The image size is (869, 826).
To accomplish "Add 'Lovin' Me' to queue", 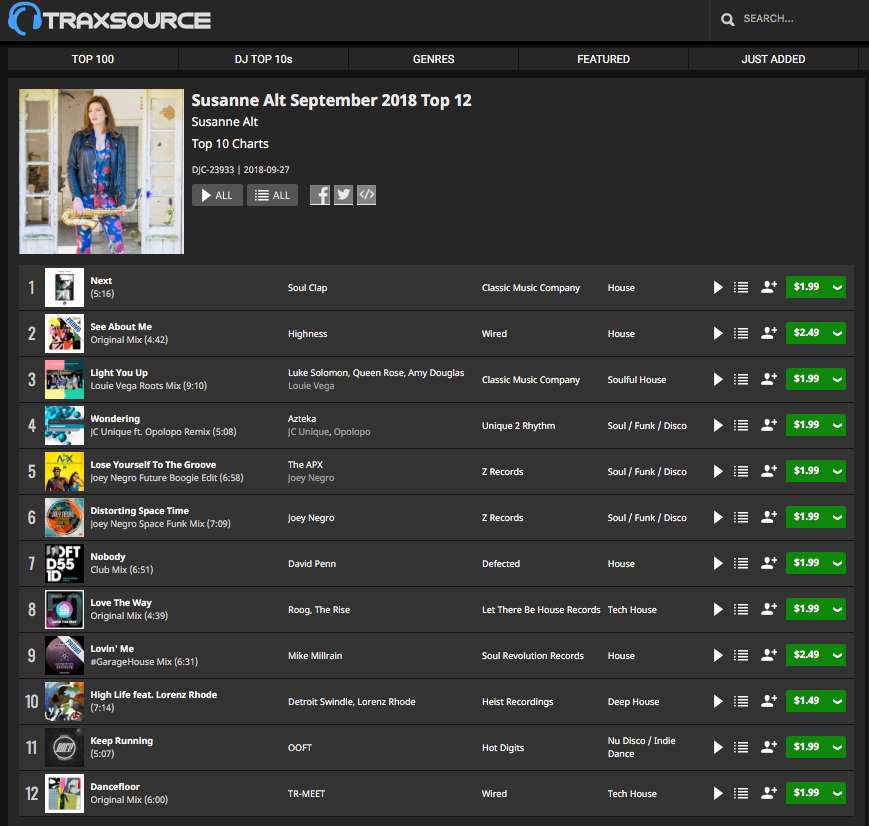I will (741, 655).
